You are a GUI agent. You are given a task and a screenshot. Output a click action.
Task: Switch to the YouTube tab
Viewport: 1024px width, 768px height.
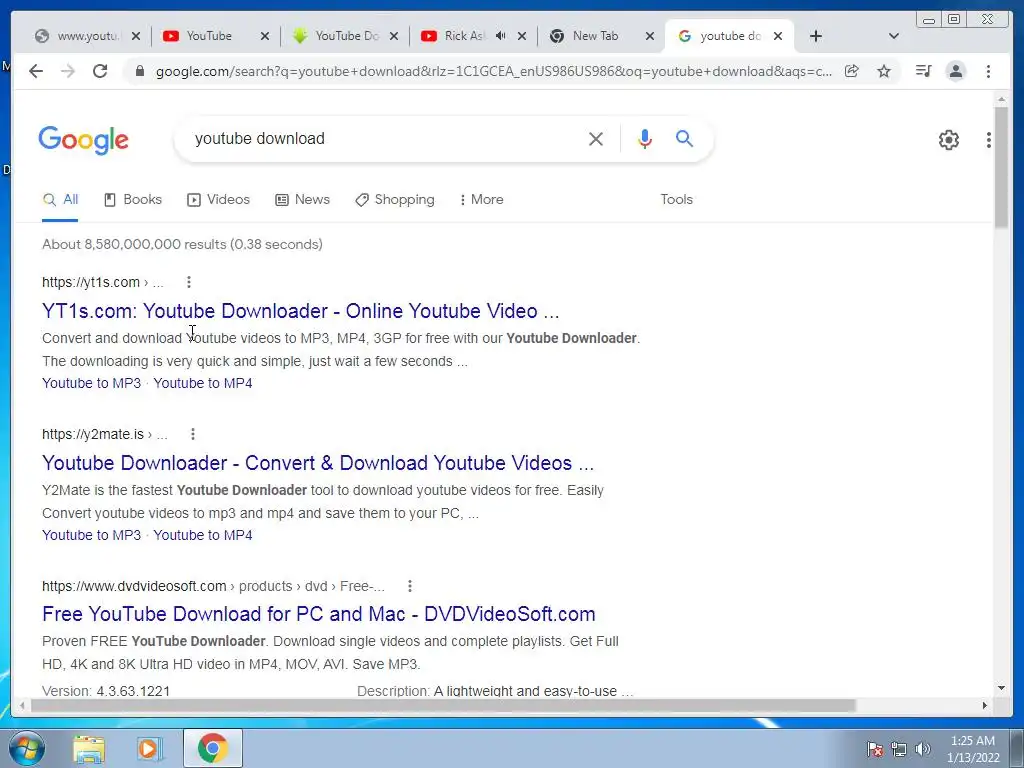point(209,36)
